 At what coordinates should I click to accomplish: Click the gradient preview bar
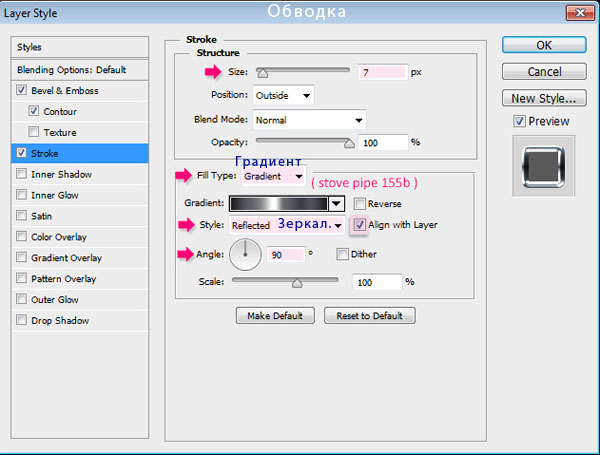point(279,204)
